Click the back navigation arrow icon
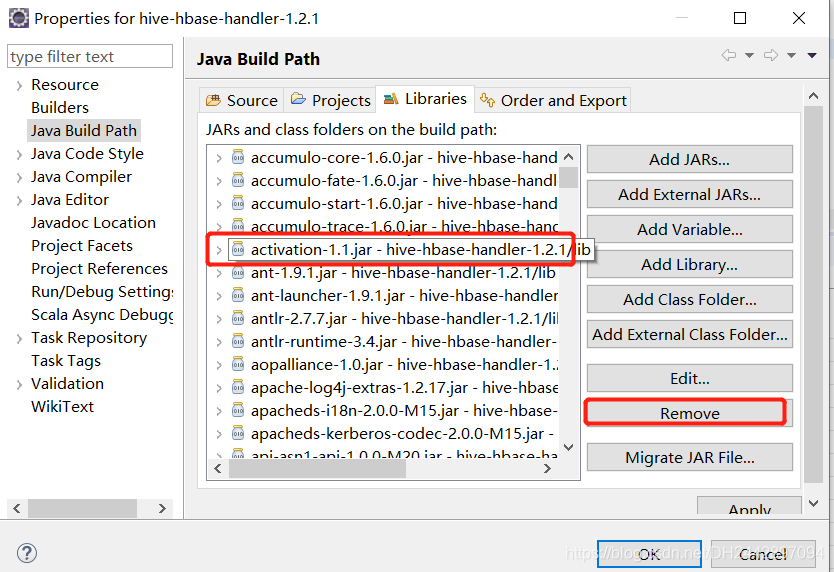The width and height of the screenshot is (834, 572). tap(729, 55)
